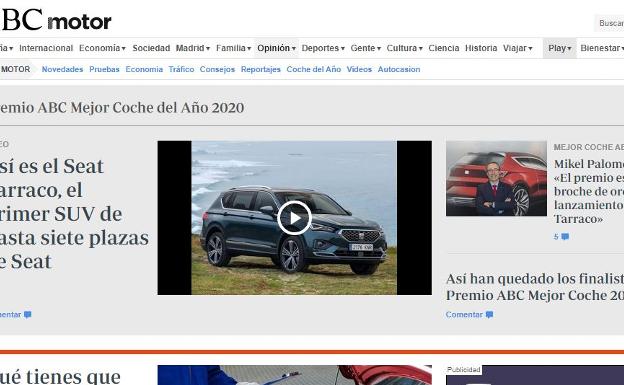The image size is (624, 385).
Task: Click comment bubble icon next to 5
Action: [x=565, y=237]
